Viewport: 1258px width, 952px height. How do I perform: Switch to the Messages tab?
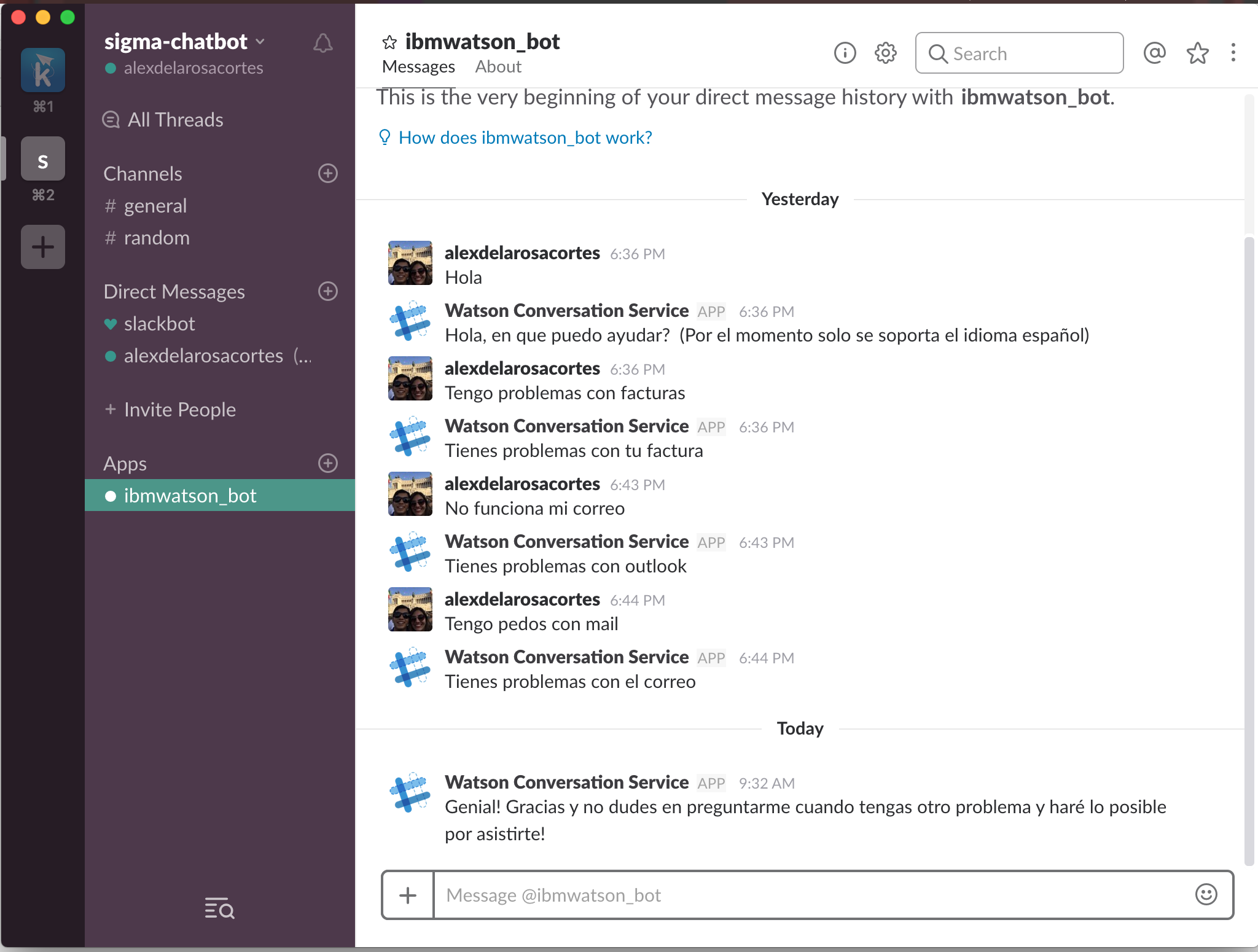point(418,66)
